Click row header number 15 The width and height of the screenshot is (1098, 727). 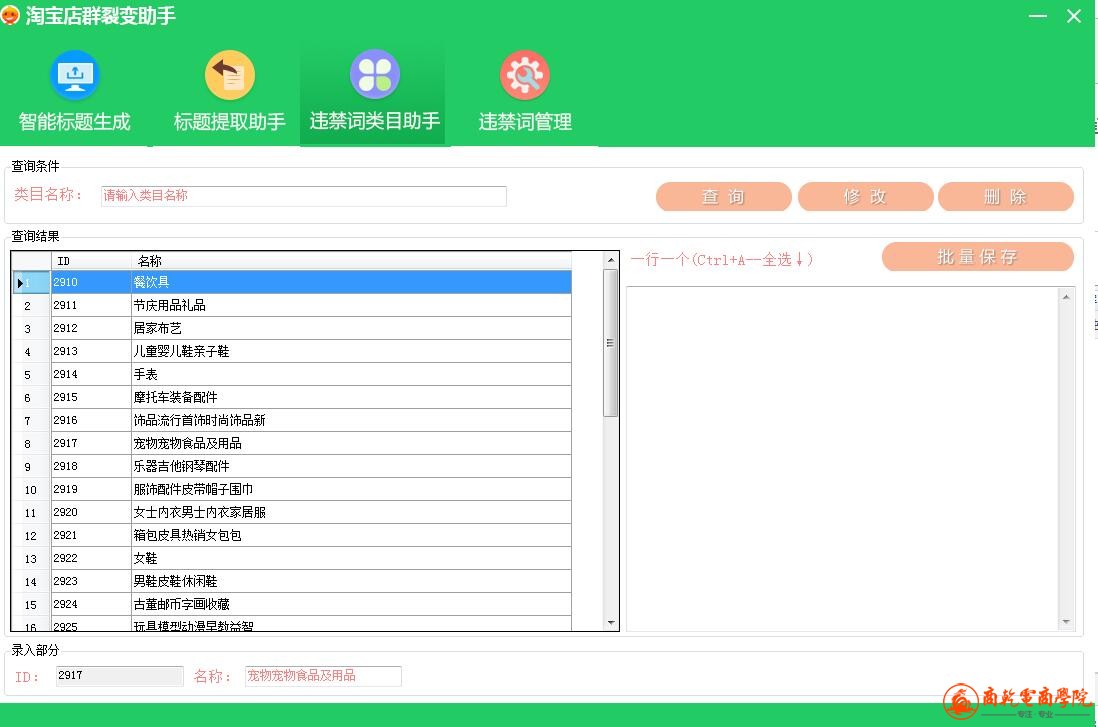point(32,604)
